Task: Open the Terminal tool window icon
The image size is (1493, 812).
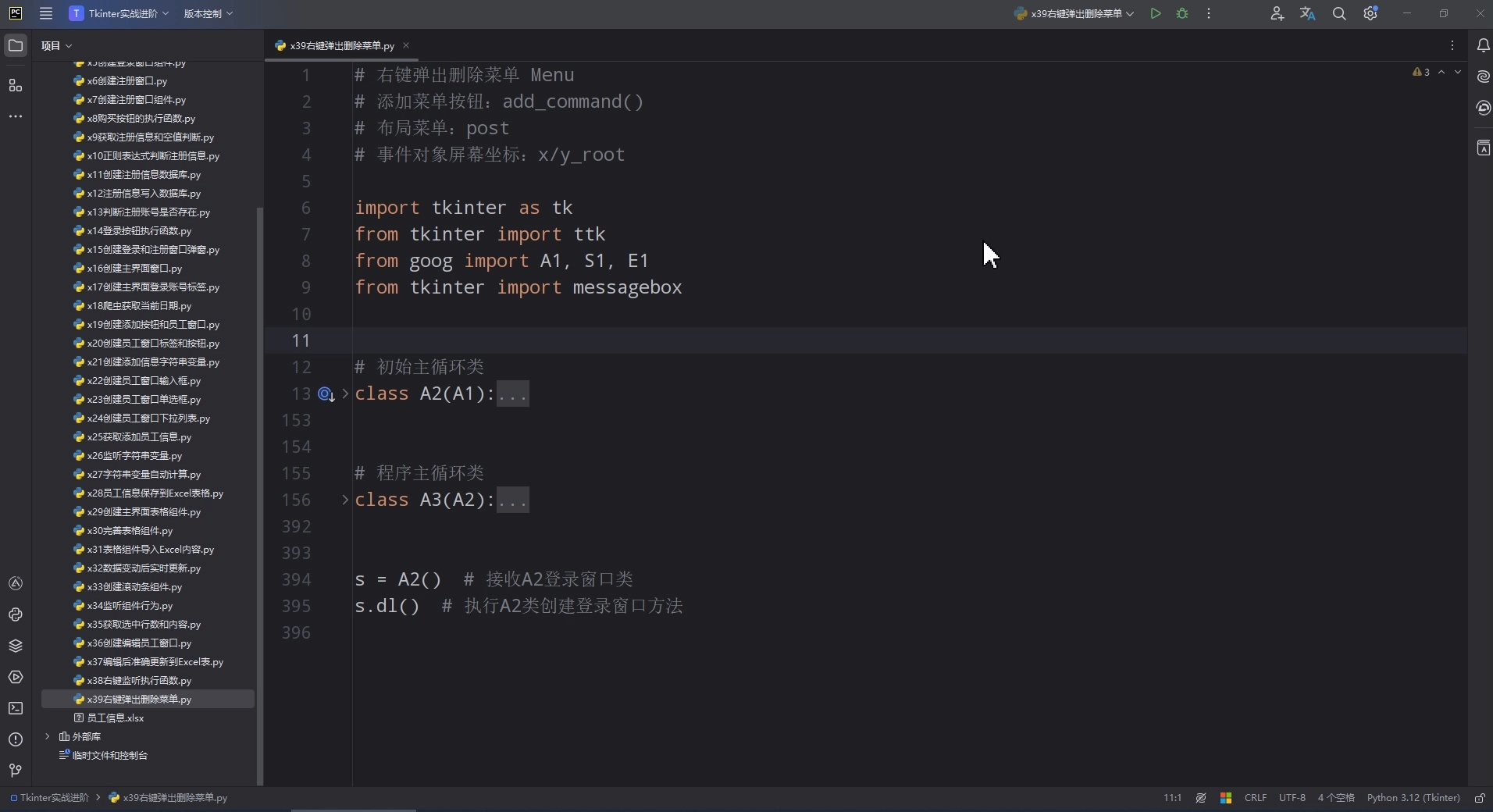Action: (16, 707)
